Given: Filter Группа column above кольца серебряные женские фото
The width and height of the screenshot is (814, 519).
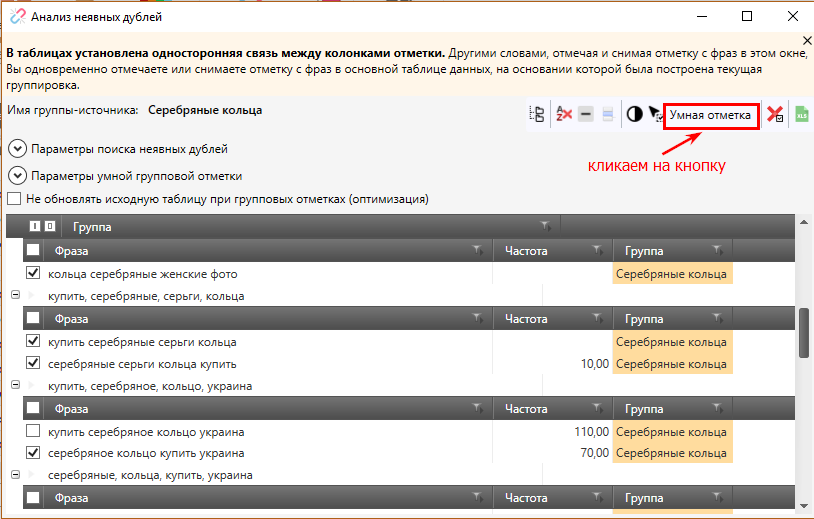Looking at the screenshot, I should point(718,251).
